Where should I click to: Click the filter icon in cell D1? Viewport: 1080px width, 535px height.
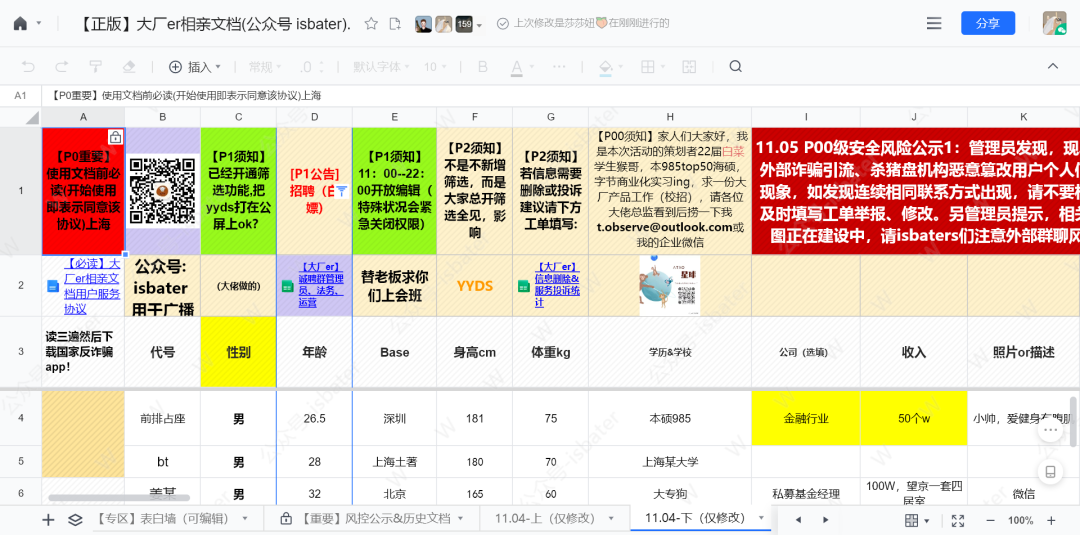341,190
